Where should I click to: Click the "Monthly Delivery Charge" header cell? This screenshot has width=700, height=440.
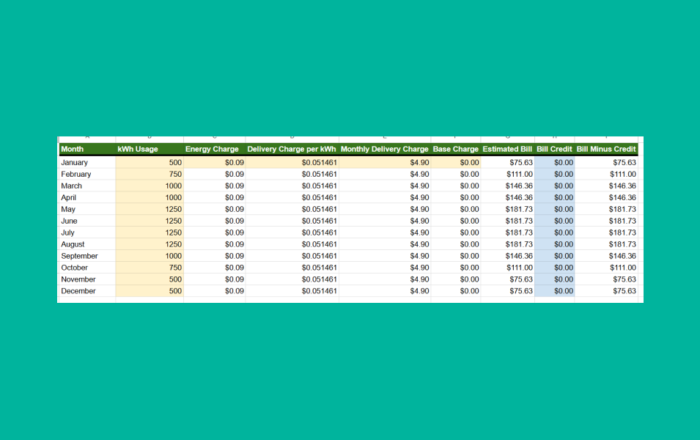coord(385,149)
